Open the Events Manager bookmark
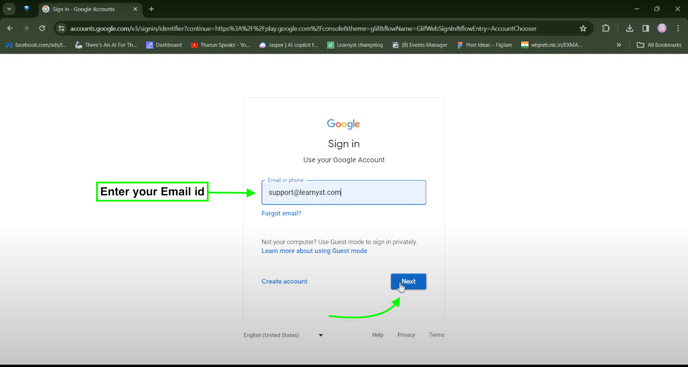The width and height of the screenshot is (688, 367). point(420,45)
